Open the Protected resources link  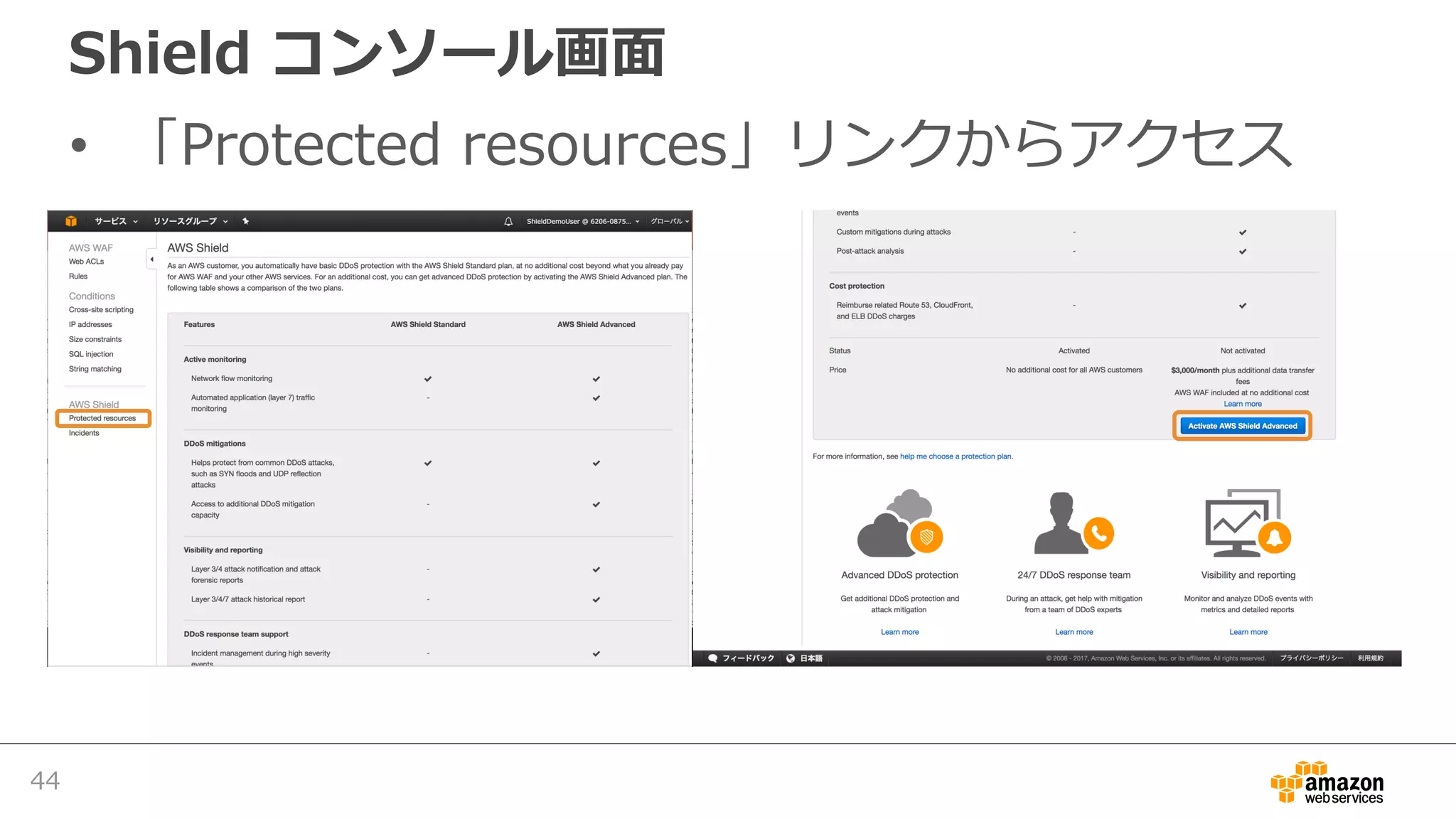[102, 418]
